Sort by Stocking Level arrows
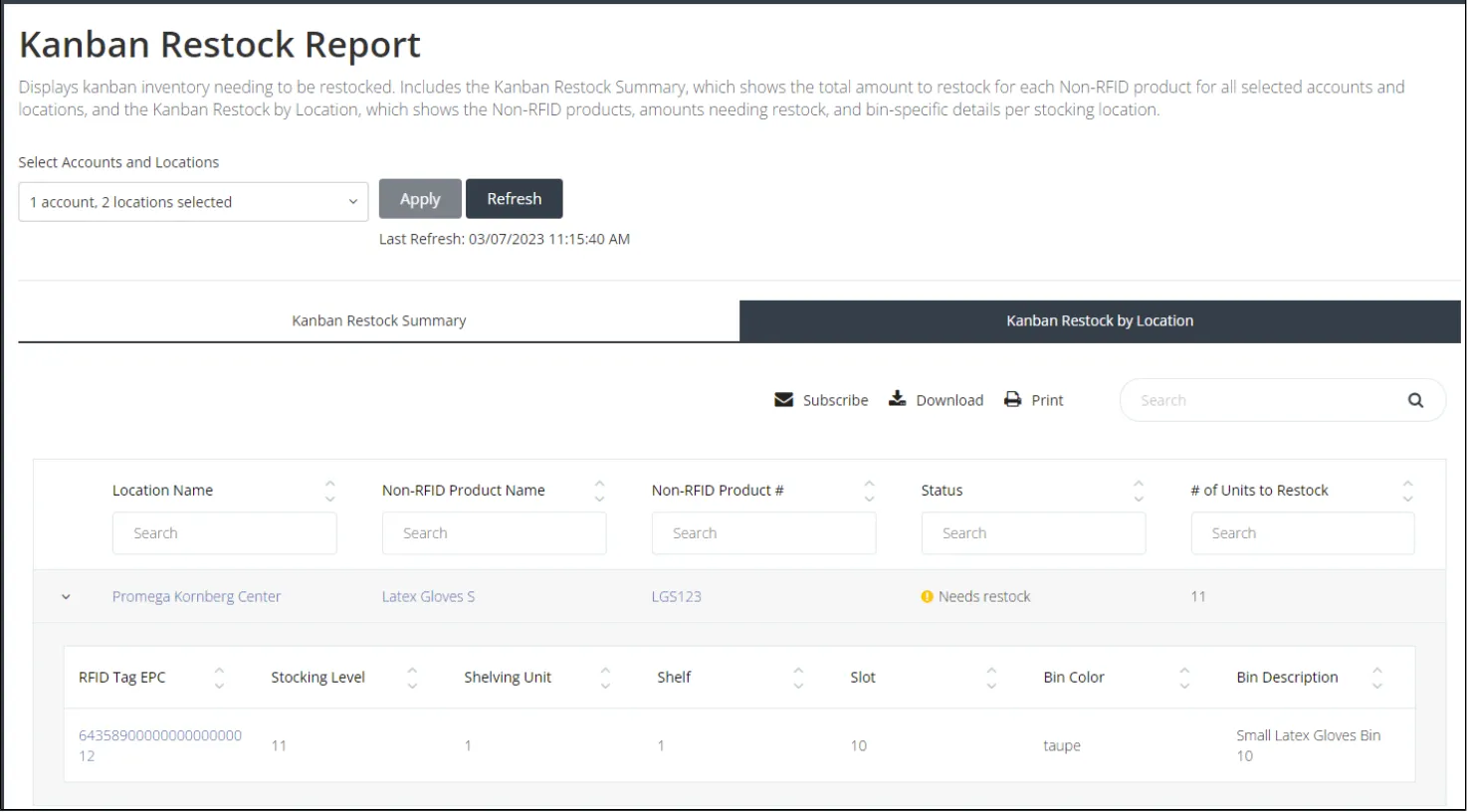 coord(412,678)
